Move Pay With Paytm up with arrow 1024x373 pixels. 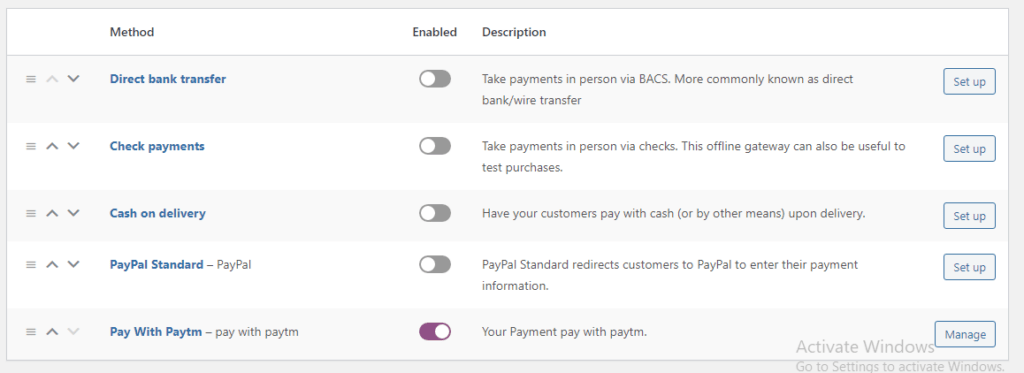tap(52, 332)
